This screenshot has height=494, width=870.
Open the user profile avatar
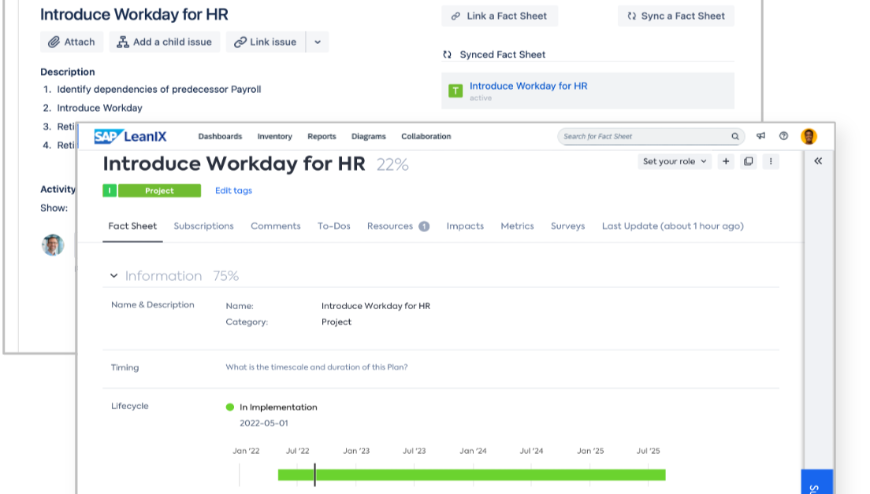click(809, 136)
